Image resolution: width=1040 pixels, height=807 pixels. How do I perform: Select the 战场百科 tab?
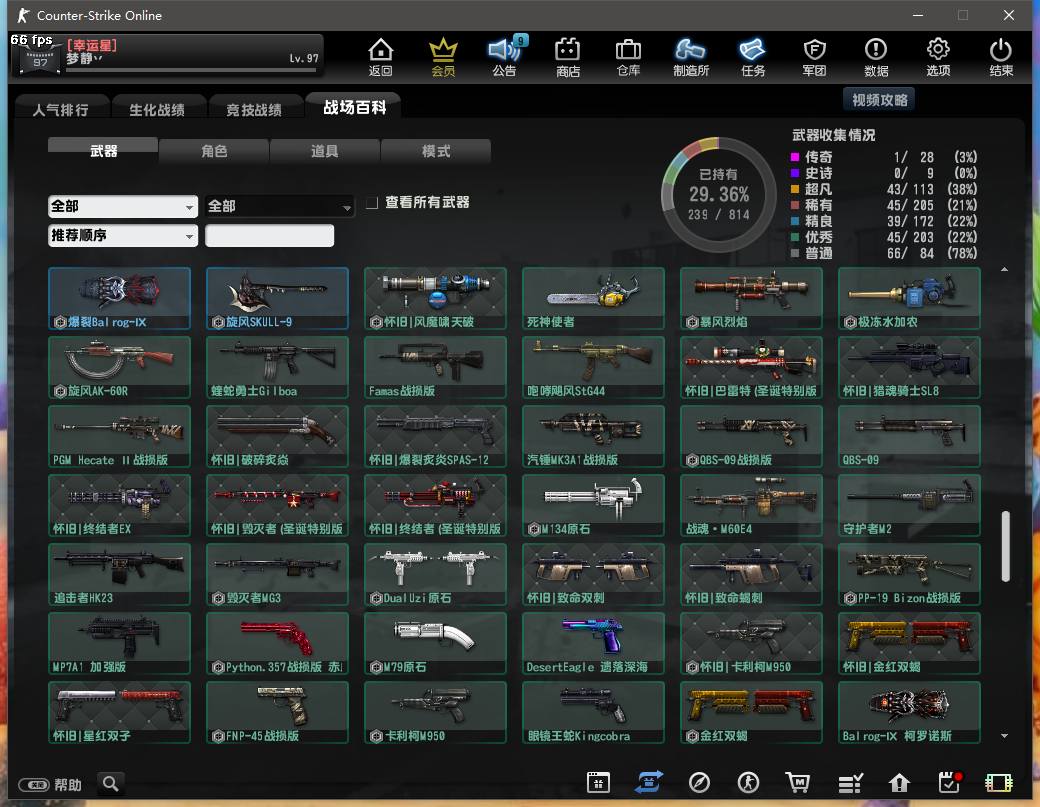click(355, 107)
